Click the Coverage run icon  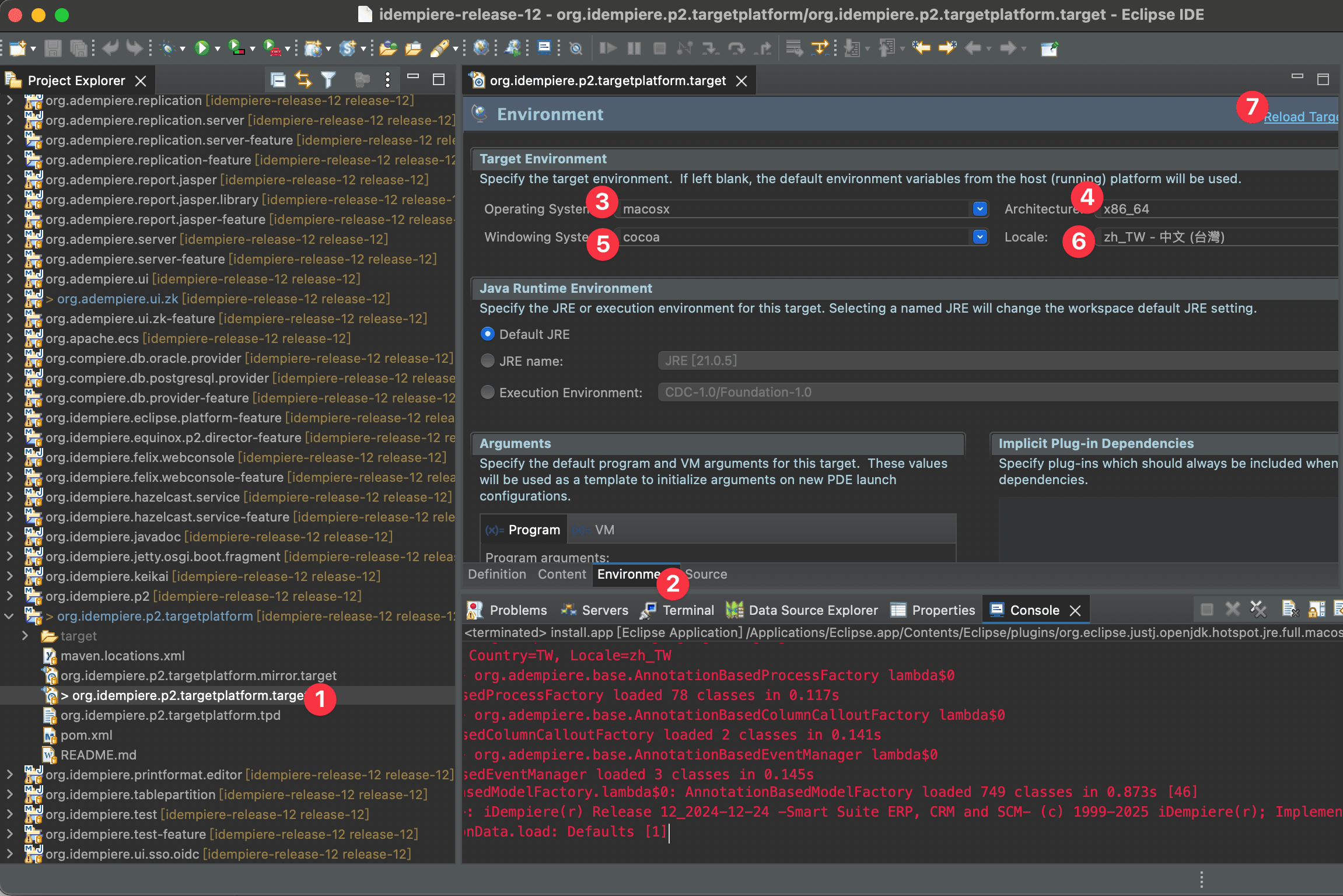[x=236, y=48]
